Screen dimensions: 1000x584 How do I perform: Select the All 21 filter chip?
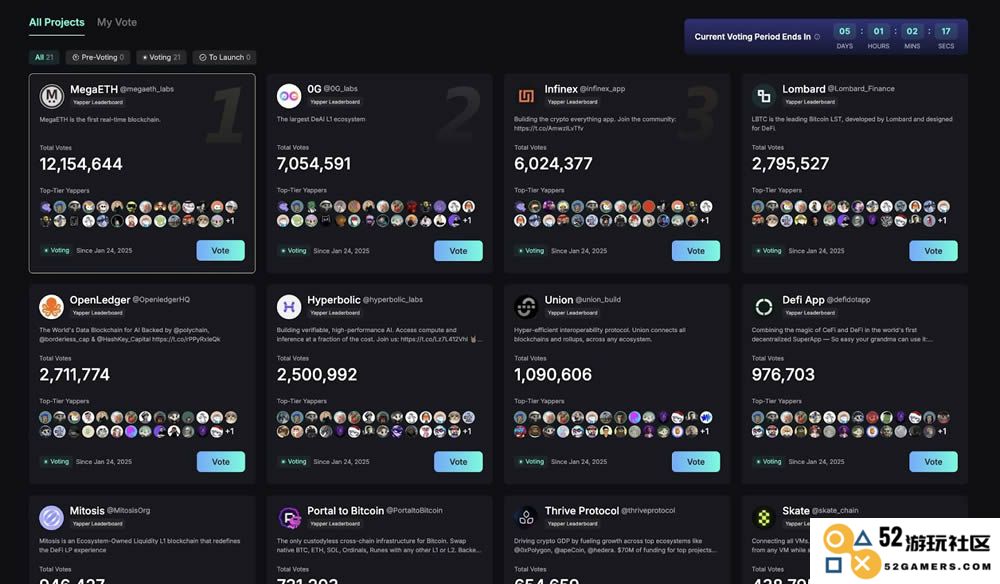(44, 57)
